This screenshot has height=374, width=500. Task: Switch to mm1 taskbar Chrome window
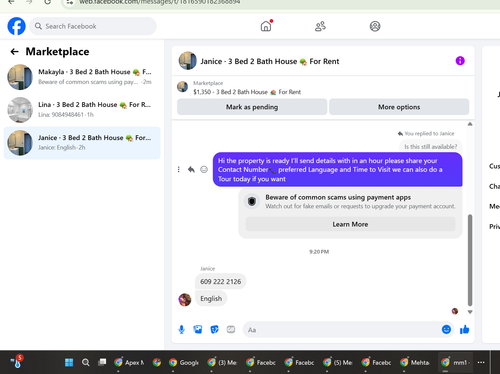pos(455,362)
